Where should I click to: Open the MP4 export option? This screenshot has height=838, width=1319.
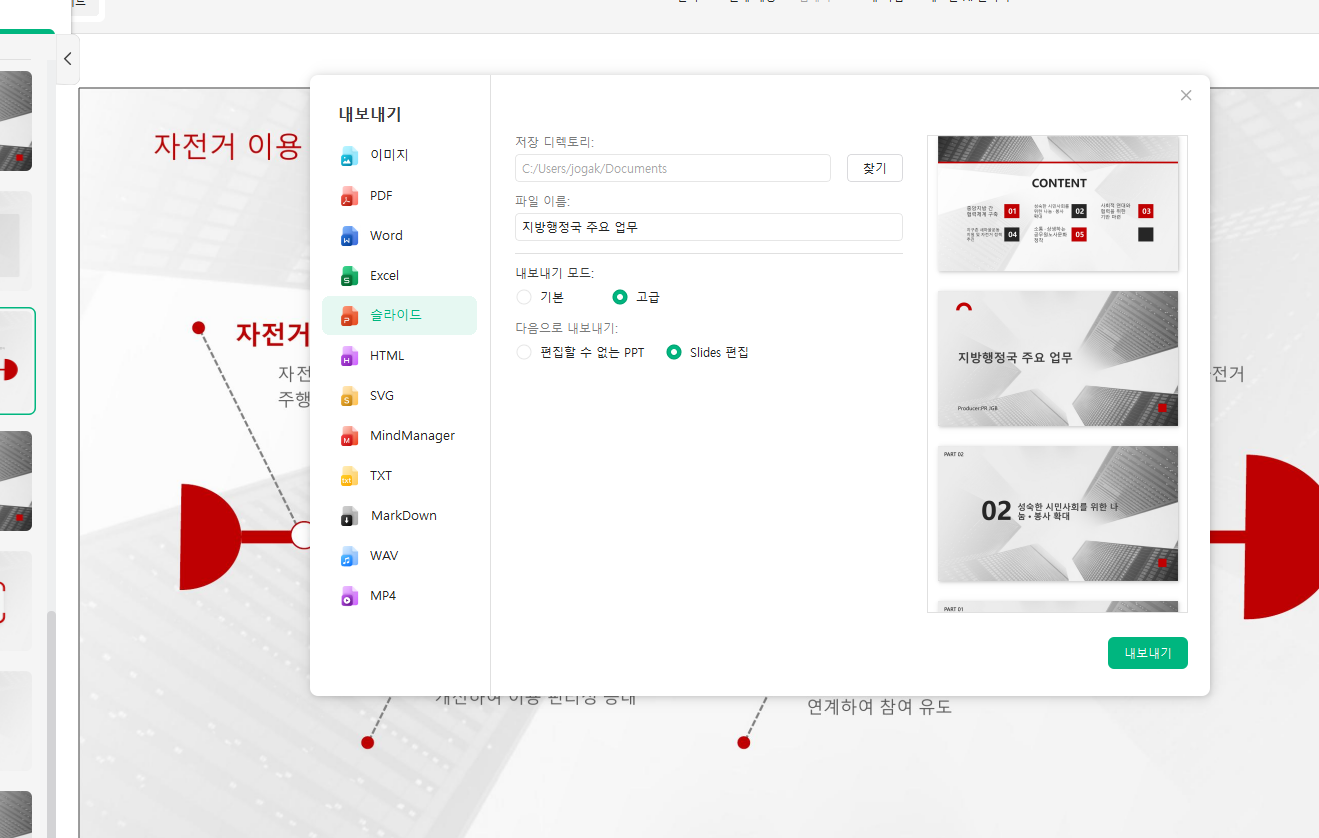[x=399, y=596]
